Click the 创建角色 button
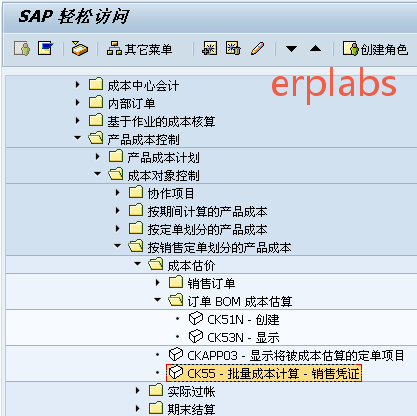 (375, 49)
